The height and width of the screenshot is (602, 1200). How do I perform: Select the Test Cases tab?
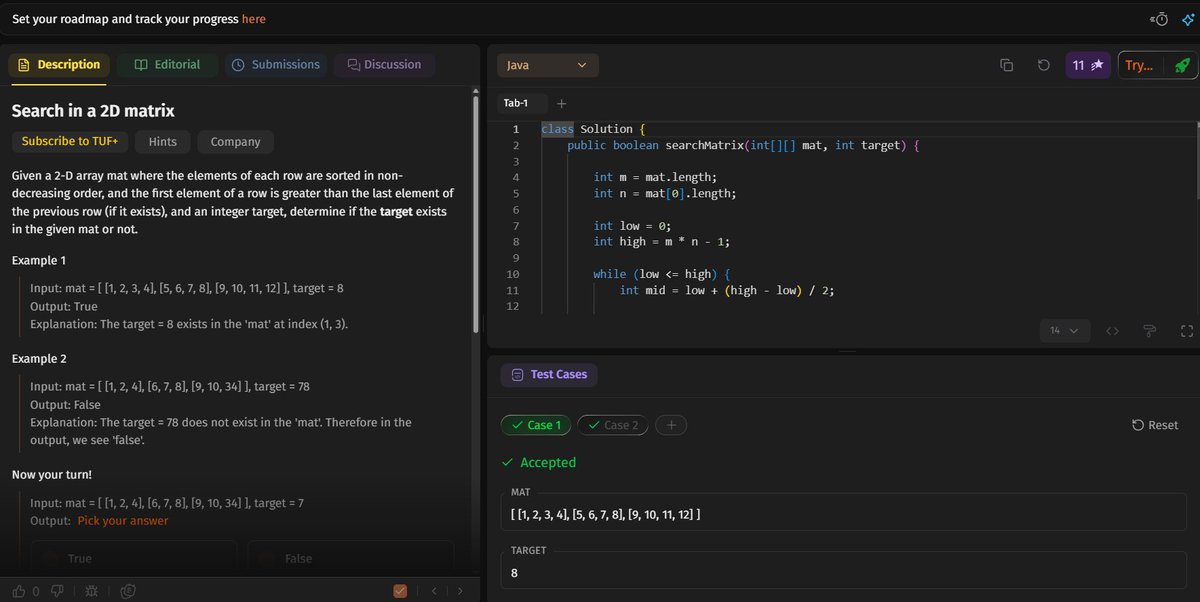tap(548, 374)
